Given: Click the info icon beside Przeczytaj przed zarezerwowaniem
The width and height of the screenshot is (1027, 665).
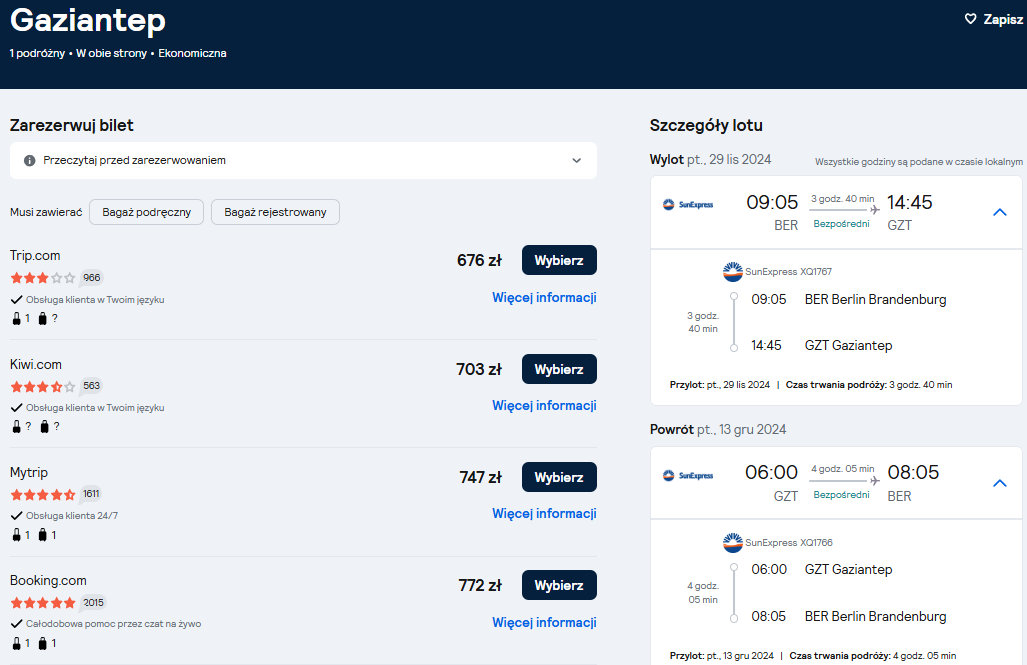Looking at the screenshot, I should tap(29, 161).
